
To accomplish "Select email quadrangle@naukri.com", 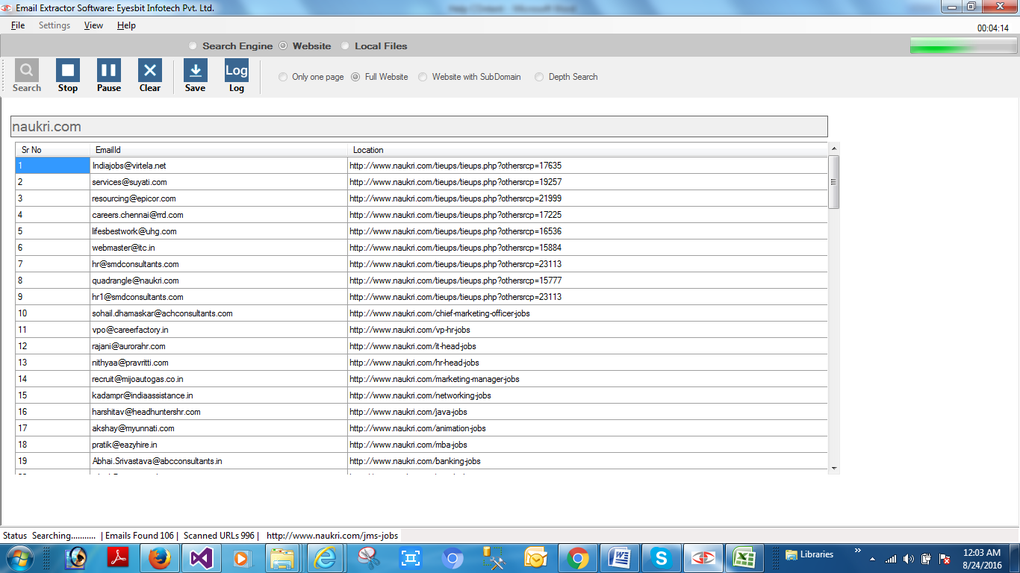I will [135, 280].
